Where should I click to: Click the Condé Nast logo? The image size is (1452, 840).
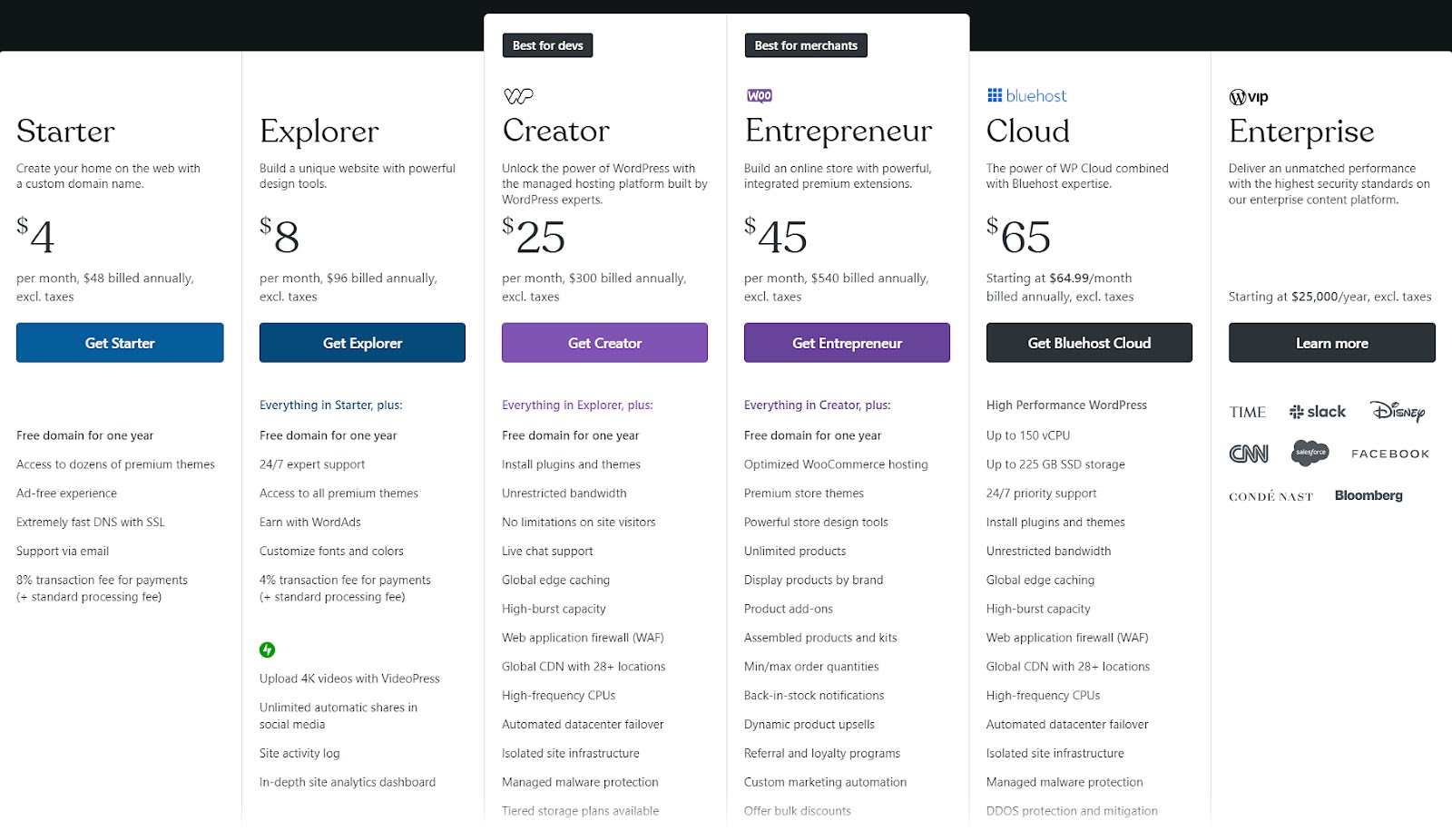[1270, 496]
